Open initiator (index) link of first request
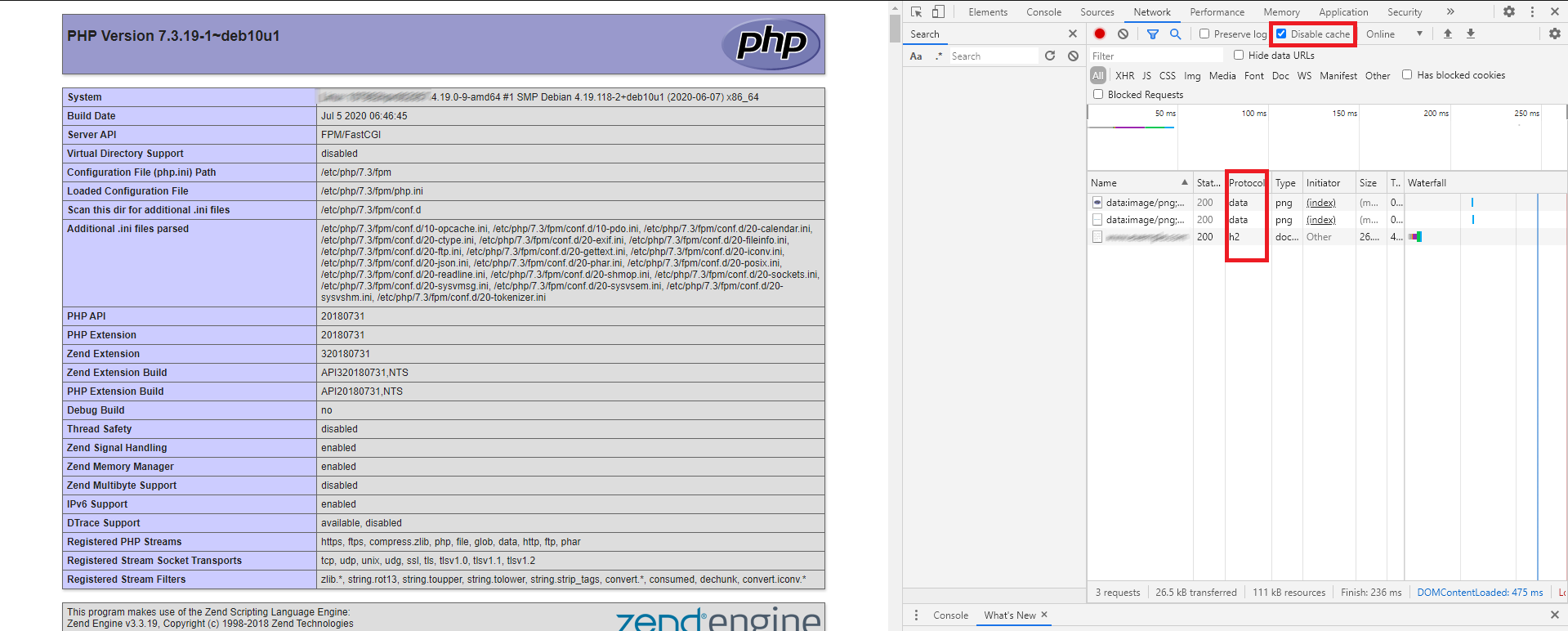Image resolution: width=1568 pixels, height=631 pixels. (1320, 202)
